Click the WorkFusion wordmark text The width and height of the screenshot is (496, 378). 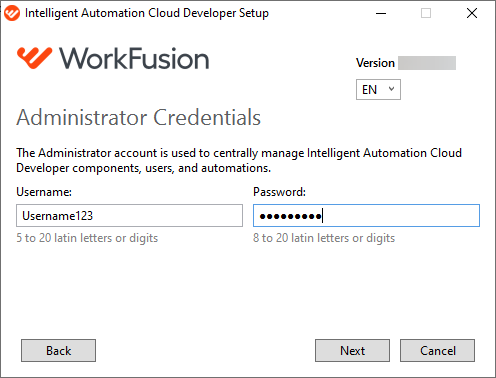coord(134,59)
